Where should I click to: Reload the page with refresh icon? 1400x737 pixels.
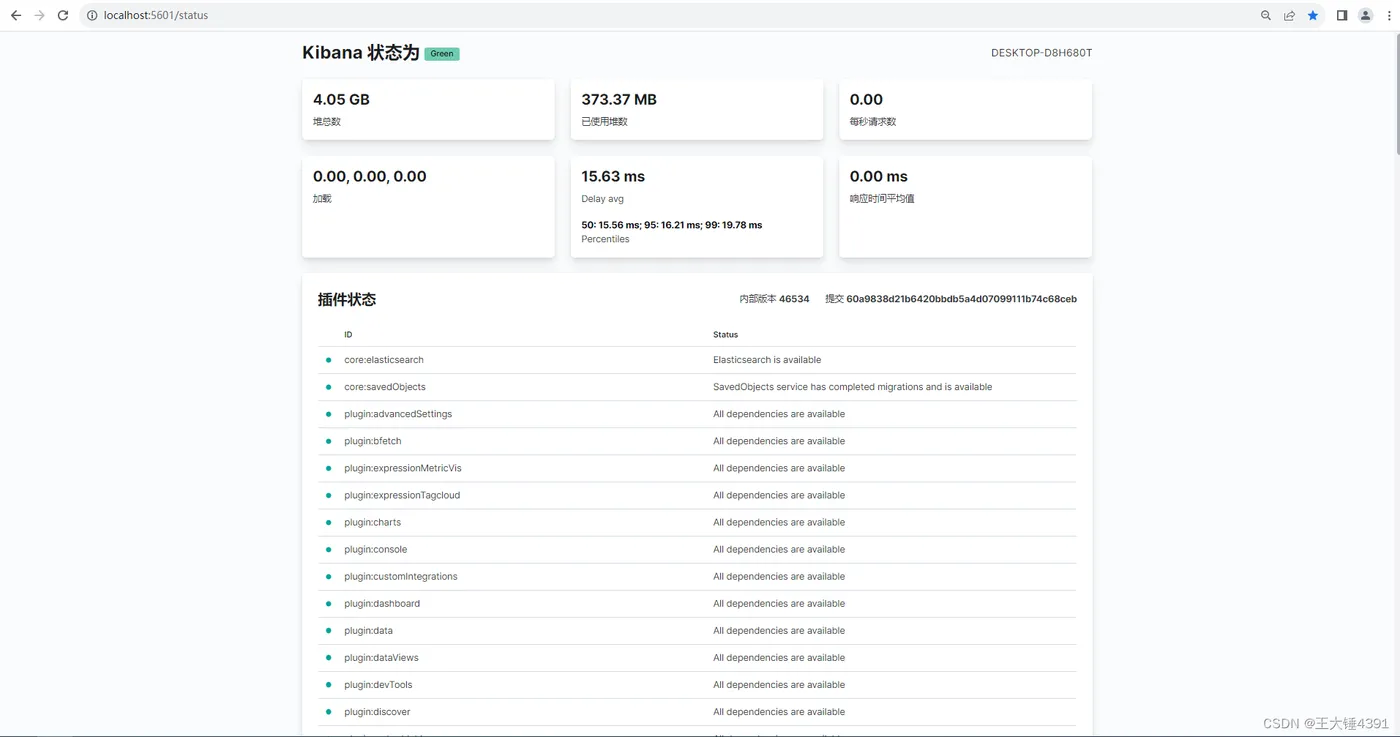pos(63,15)
